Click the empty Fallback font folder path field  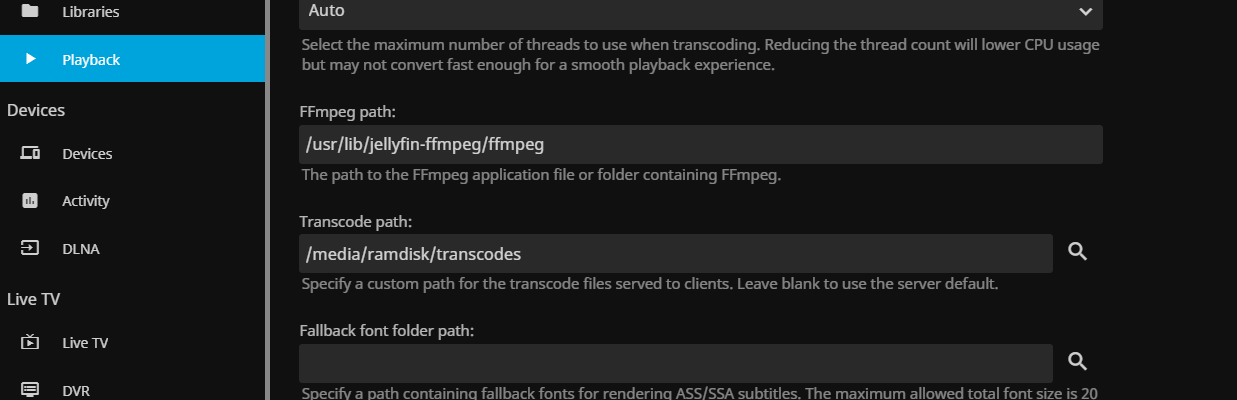(x=675, y=363)
